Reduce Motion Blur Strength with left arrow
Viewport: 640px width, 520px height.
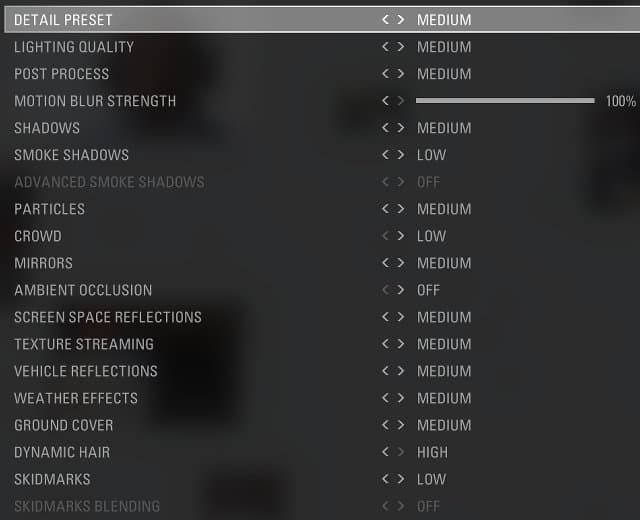point(385,101)
